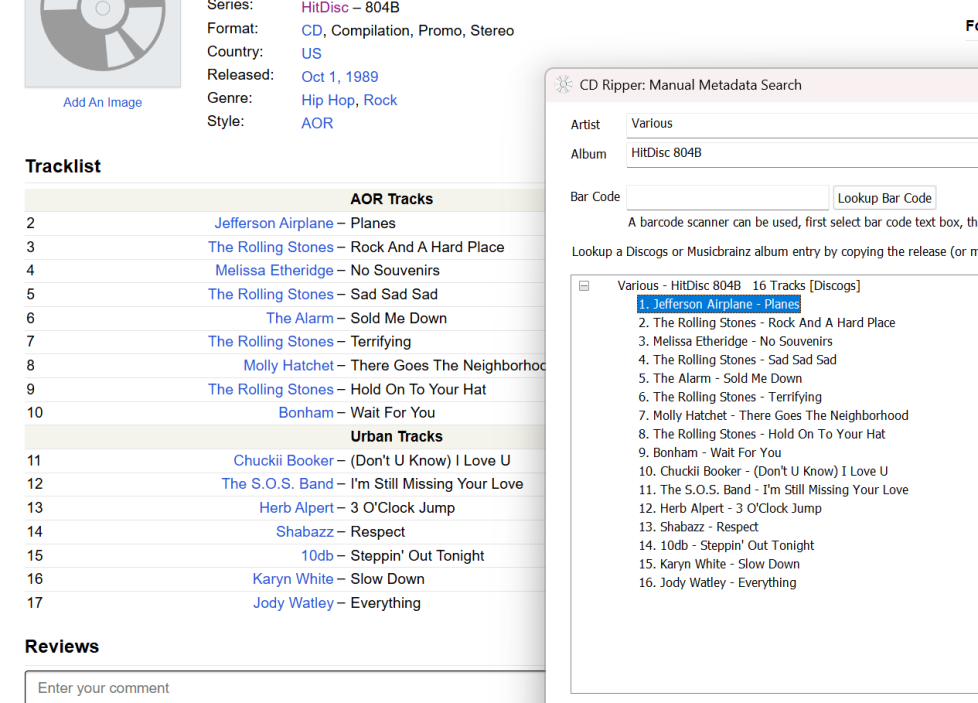The width and height of the screenshot is (978, 703).
Task: Open Melissa Etheridge artist link in tracklist
Action: pyautogui.click(x=274, y=270)
